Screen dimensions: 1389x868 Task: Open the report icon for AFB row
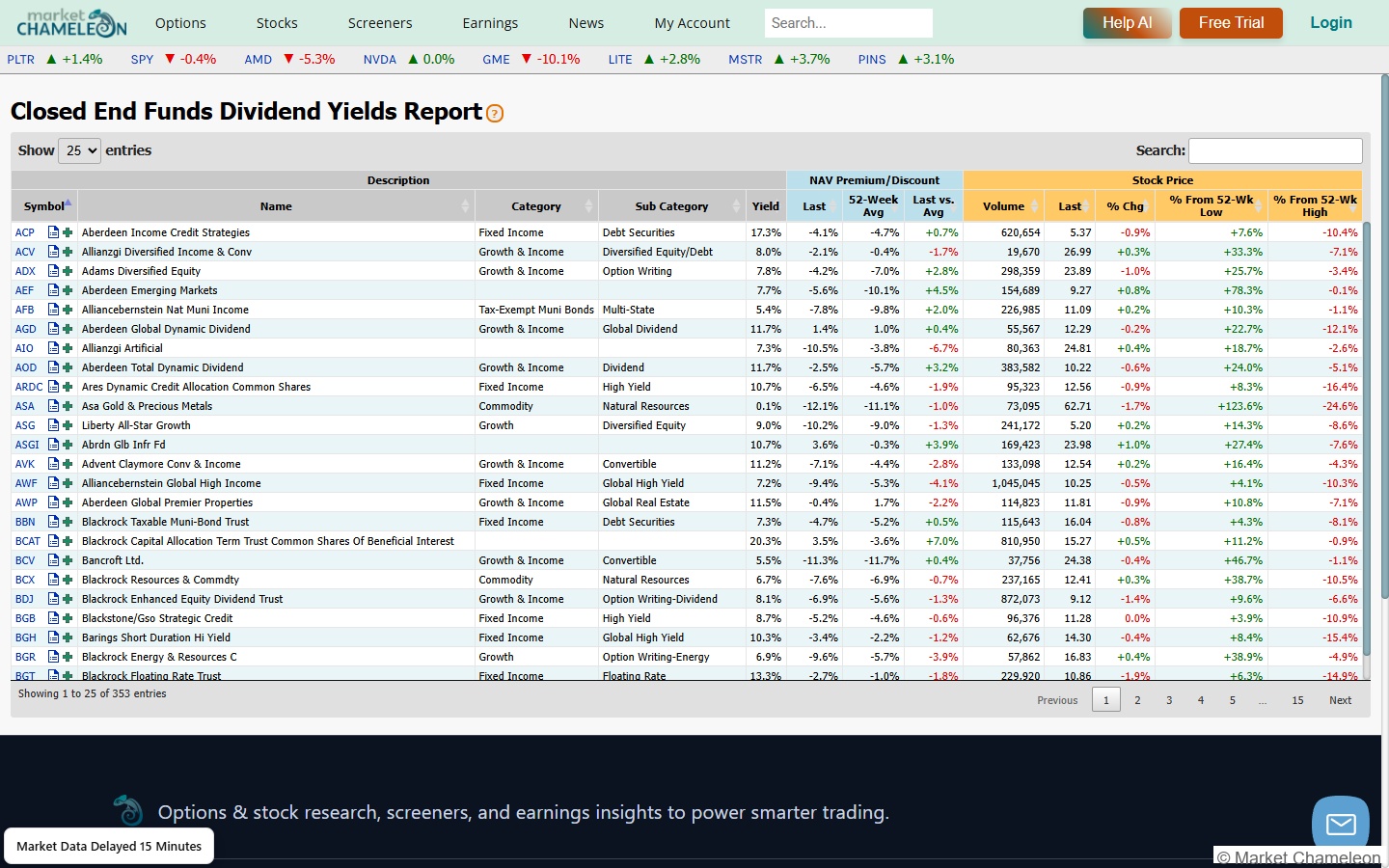tap(54, 310)
